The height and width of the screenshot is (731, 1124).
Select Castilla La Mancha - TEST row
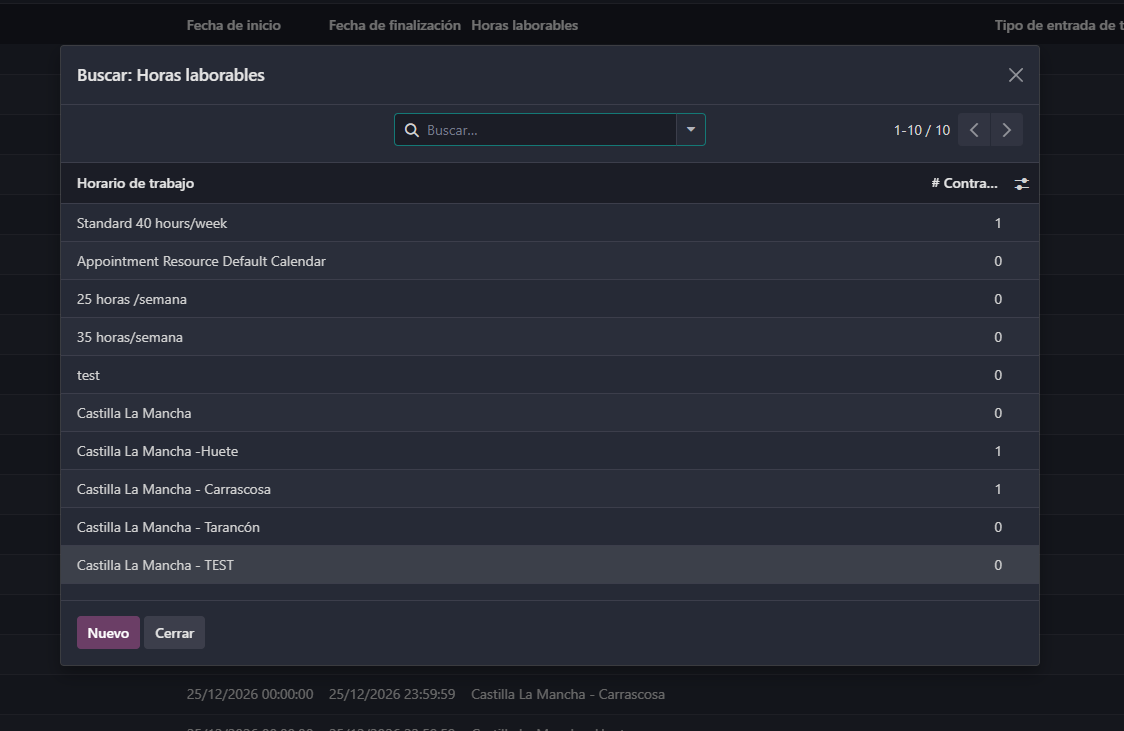point(155,565)
